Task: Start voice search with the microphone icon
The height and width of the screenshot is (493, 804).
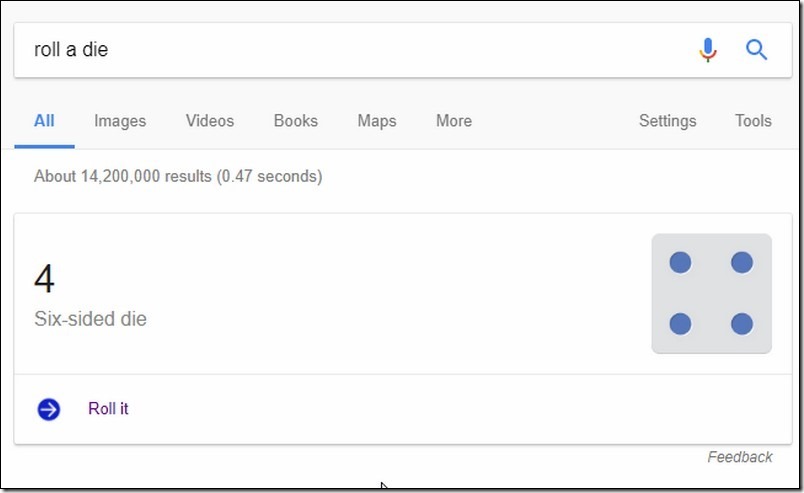Action: point(708,50)
